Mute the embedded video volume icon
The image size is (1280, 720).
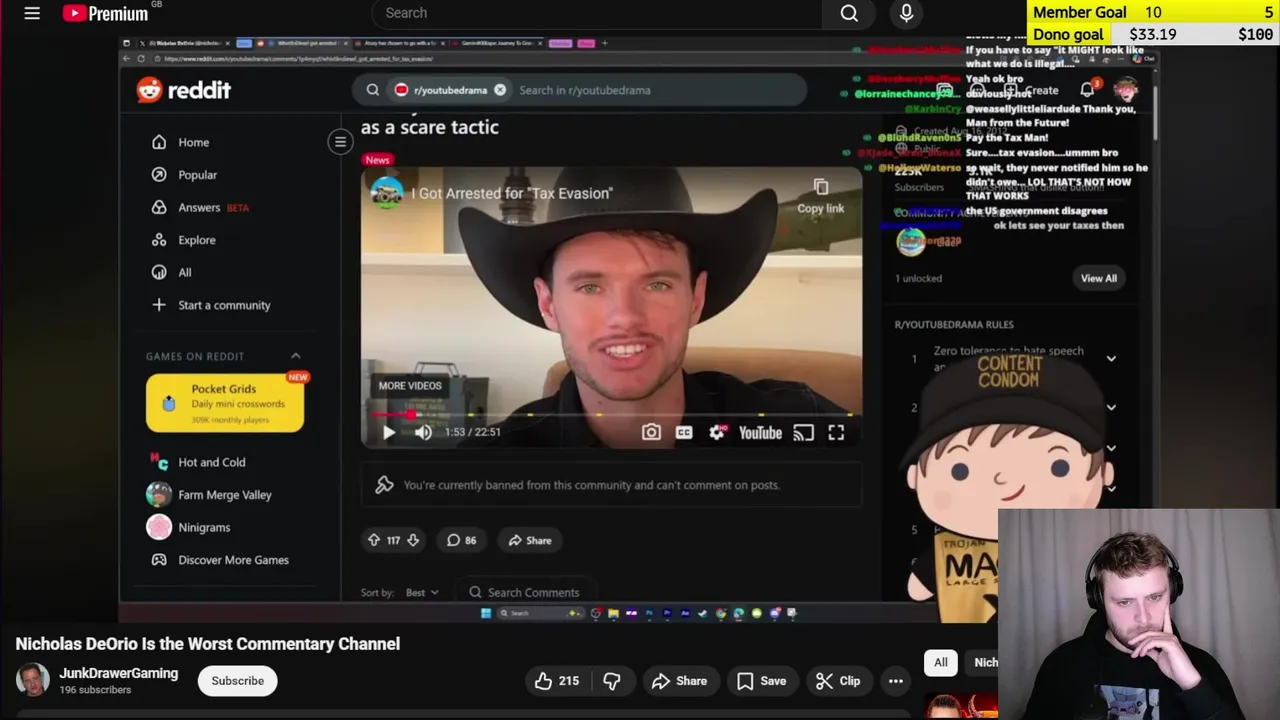[x=423, y=432]
